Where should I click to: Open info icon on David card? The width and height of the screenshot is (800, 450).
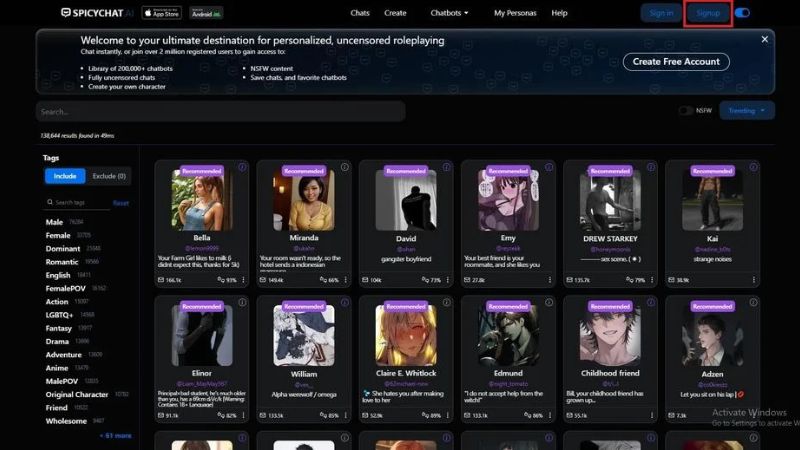click(446, 167)
